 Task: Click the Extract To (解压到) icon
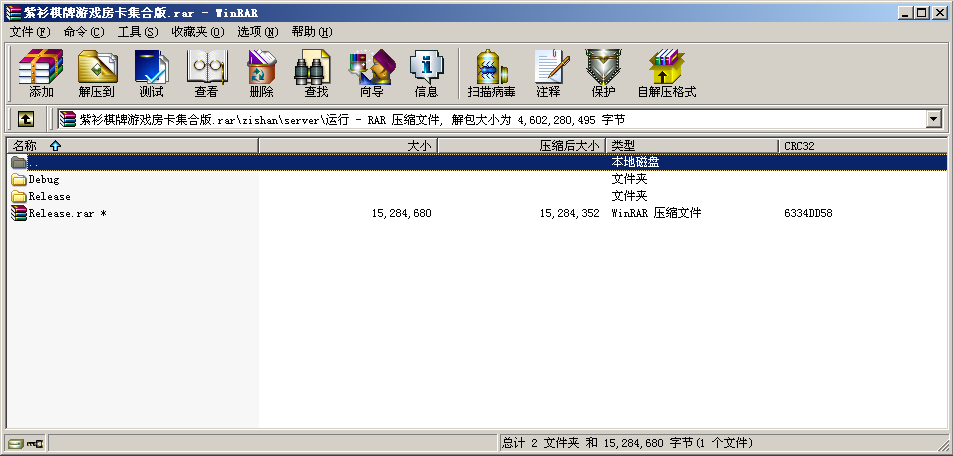96,74
